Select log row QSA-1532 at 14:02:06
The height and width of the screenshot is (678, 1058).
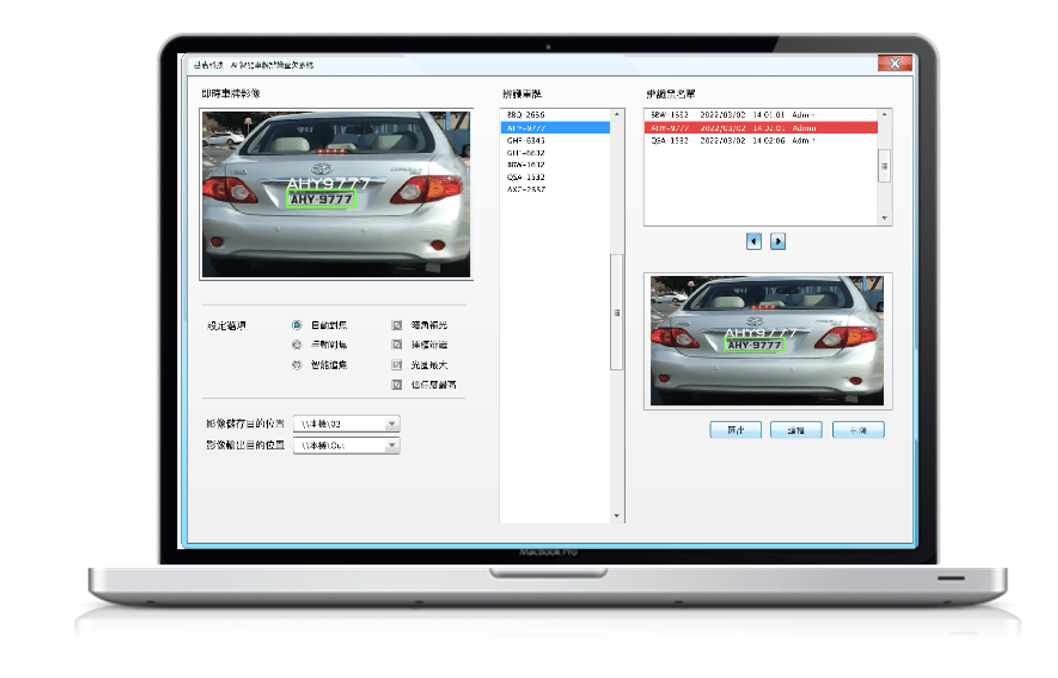[x=761, y=140]
